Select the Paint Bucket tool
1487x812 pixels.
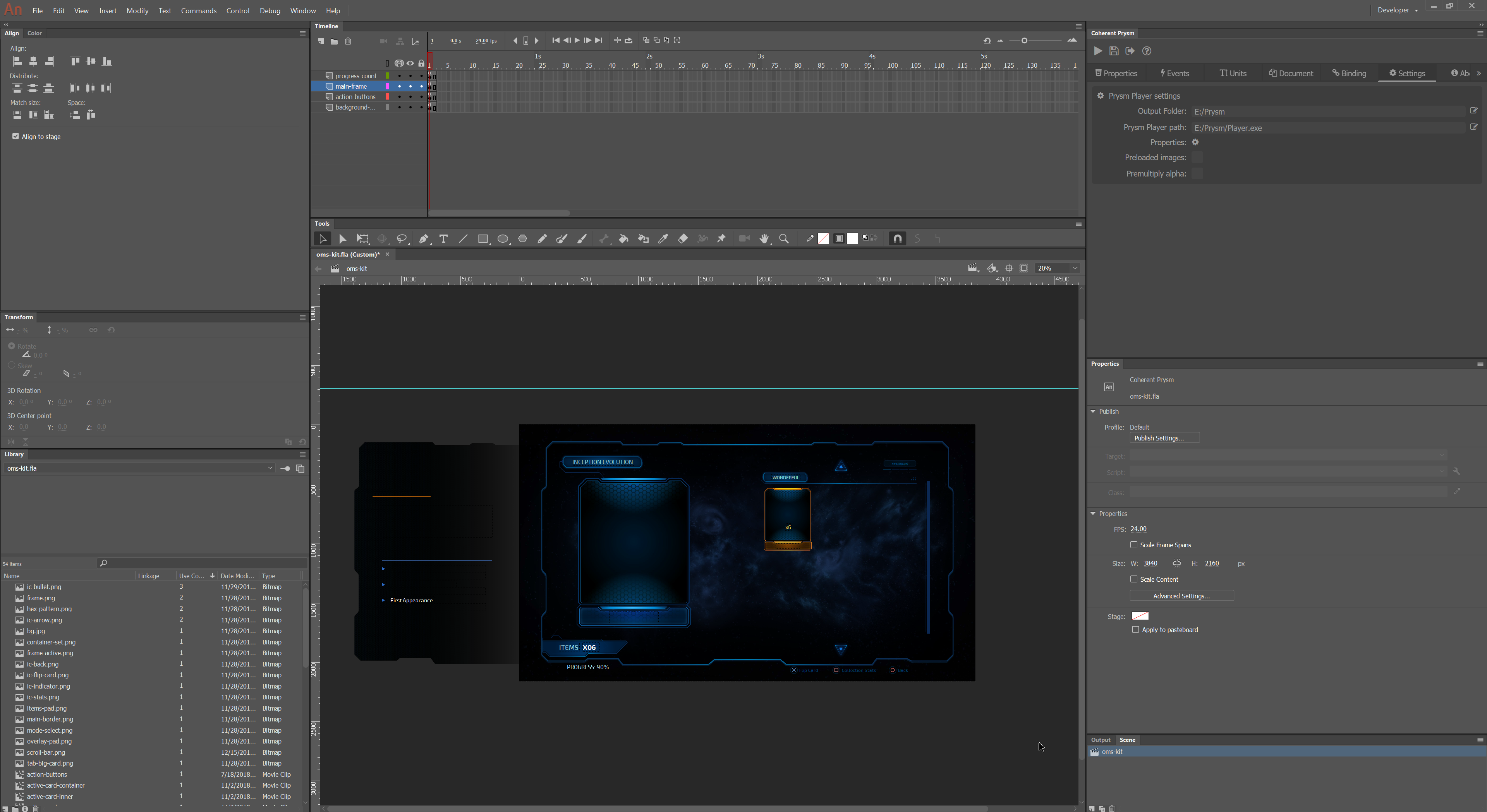click(623, 238)
